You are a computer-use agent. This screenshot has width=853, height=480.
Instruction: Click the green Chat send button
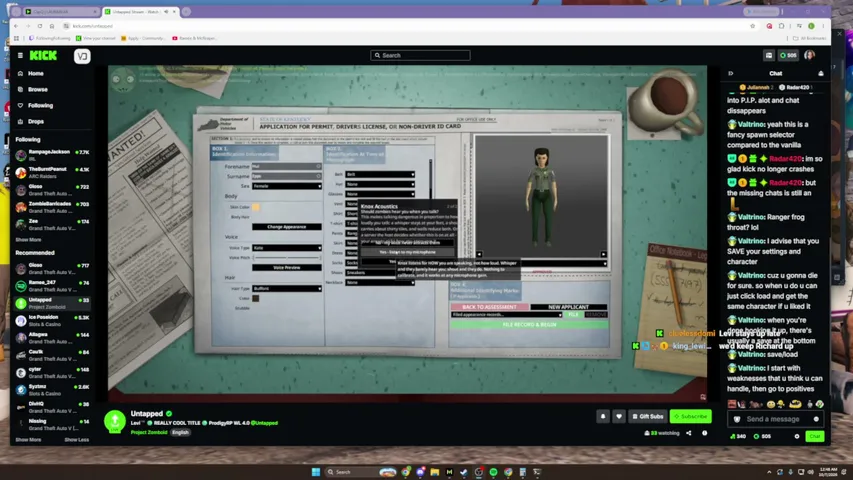pyautogui.click(x=814, y=436)
